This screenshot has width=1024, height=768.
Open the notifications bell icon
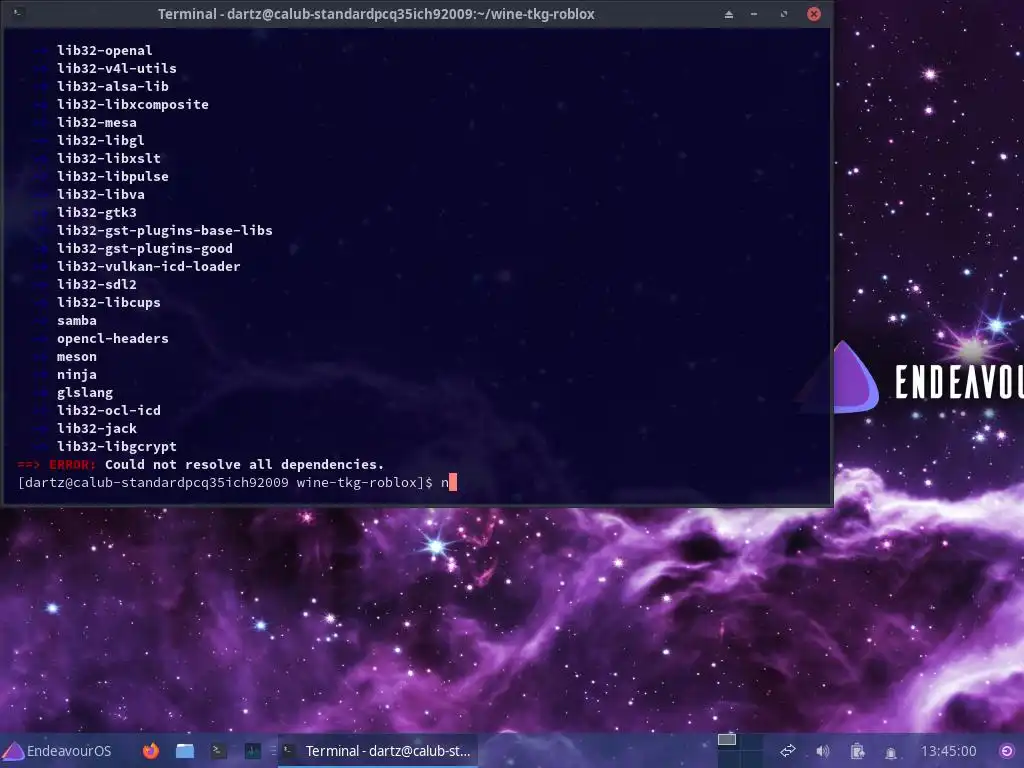tap(891, 752)
